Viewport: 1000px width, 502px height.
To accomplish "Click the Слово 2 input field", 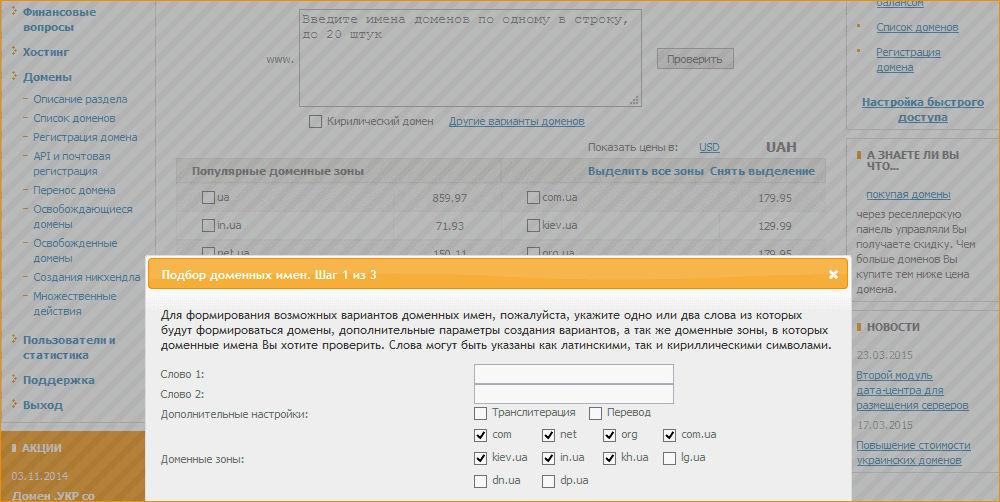I will 573,394.
